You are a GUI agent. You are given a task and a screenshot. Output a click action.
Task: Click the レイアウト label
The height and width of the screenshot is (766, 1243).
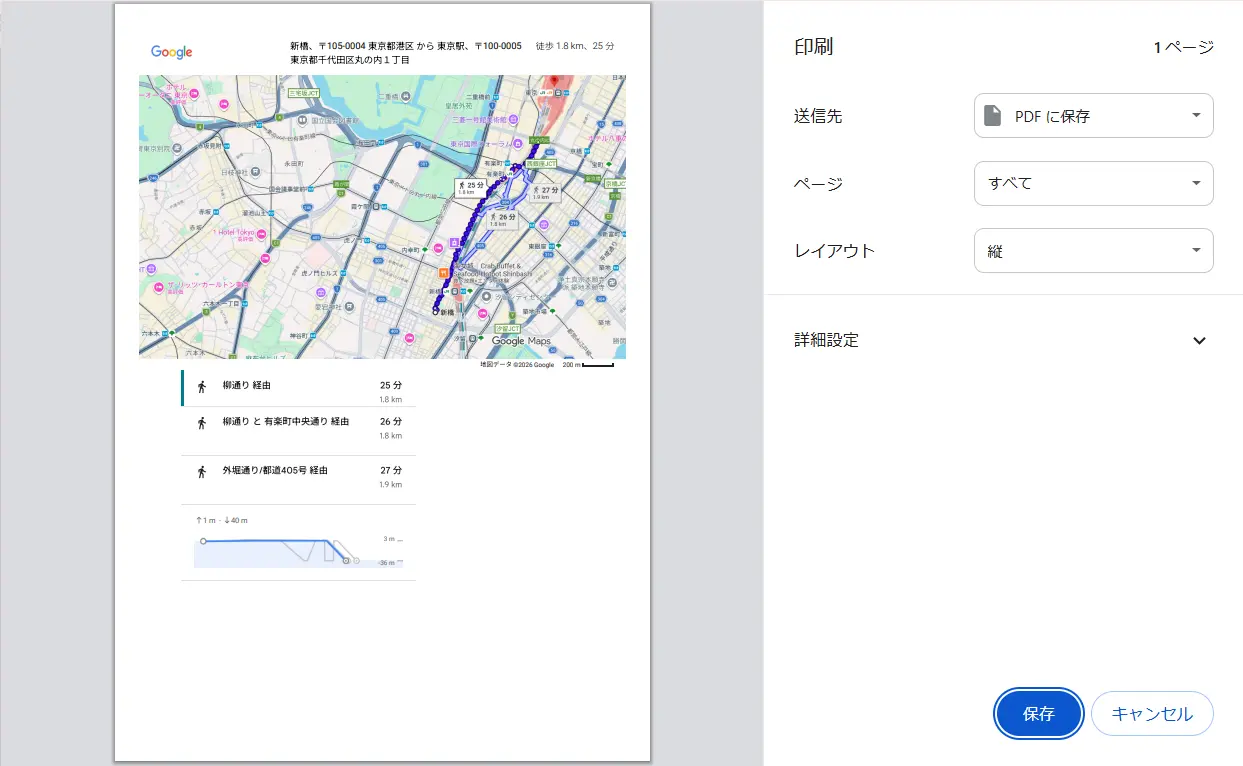point(834,251)
